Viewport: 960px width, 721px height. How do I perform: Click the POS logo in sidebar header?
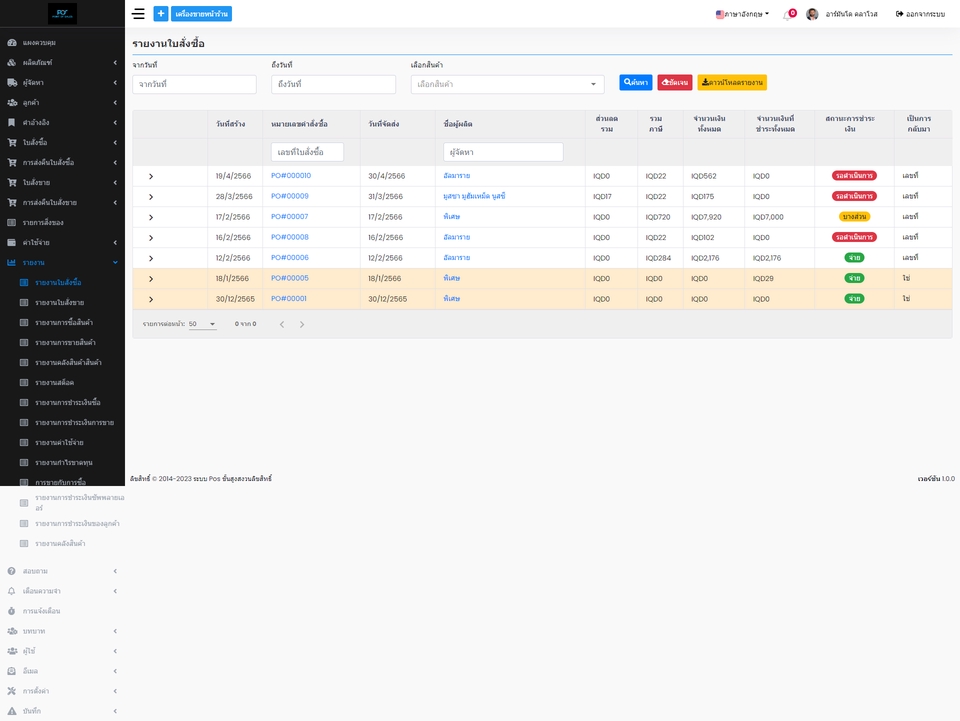62,13
